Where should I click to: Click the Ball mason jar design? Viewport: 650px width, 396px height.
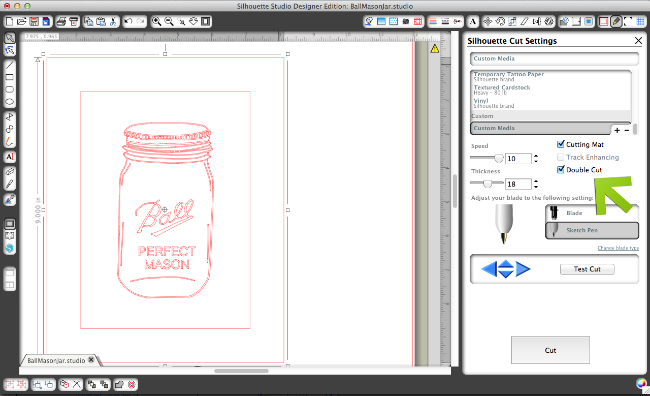click(x=166, y=210)
